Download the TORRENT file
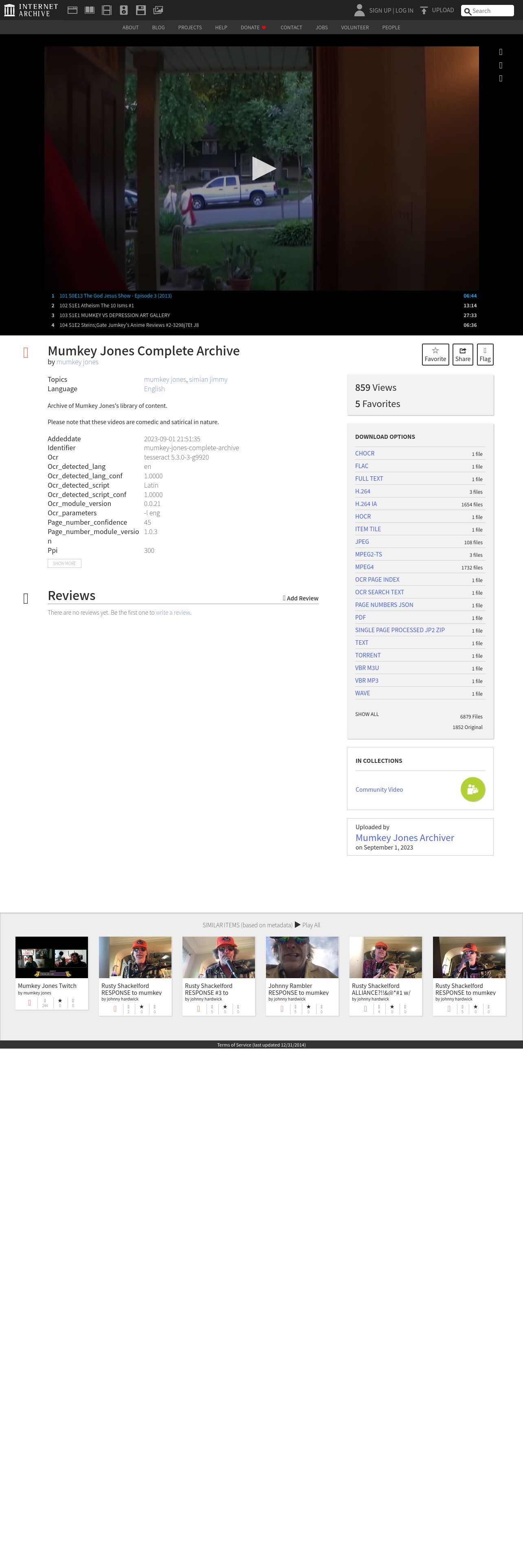The image size is (523, 1568). [368, 655]
